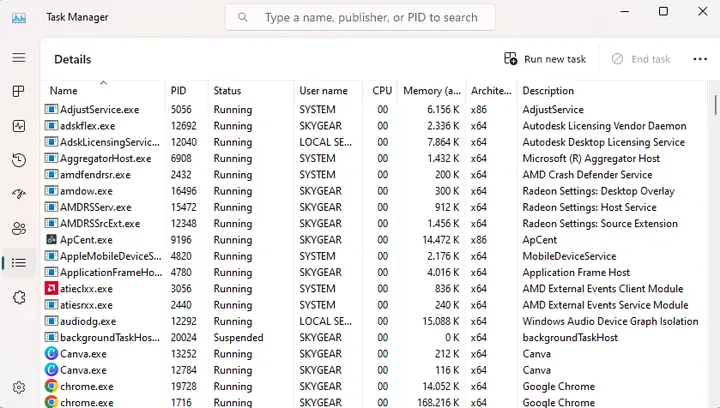Click the Canva icon for PID 13252
The image size is (720, 408).
[51, 354]
